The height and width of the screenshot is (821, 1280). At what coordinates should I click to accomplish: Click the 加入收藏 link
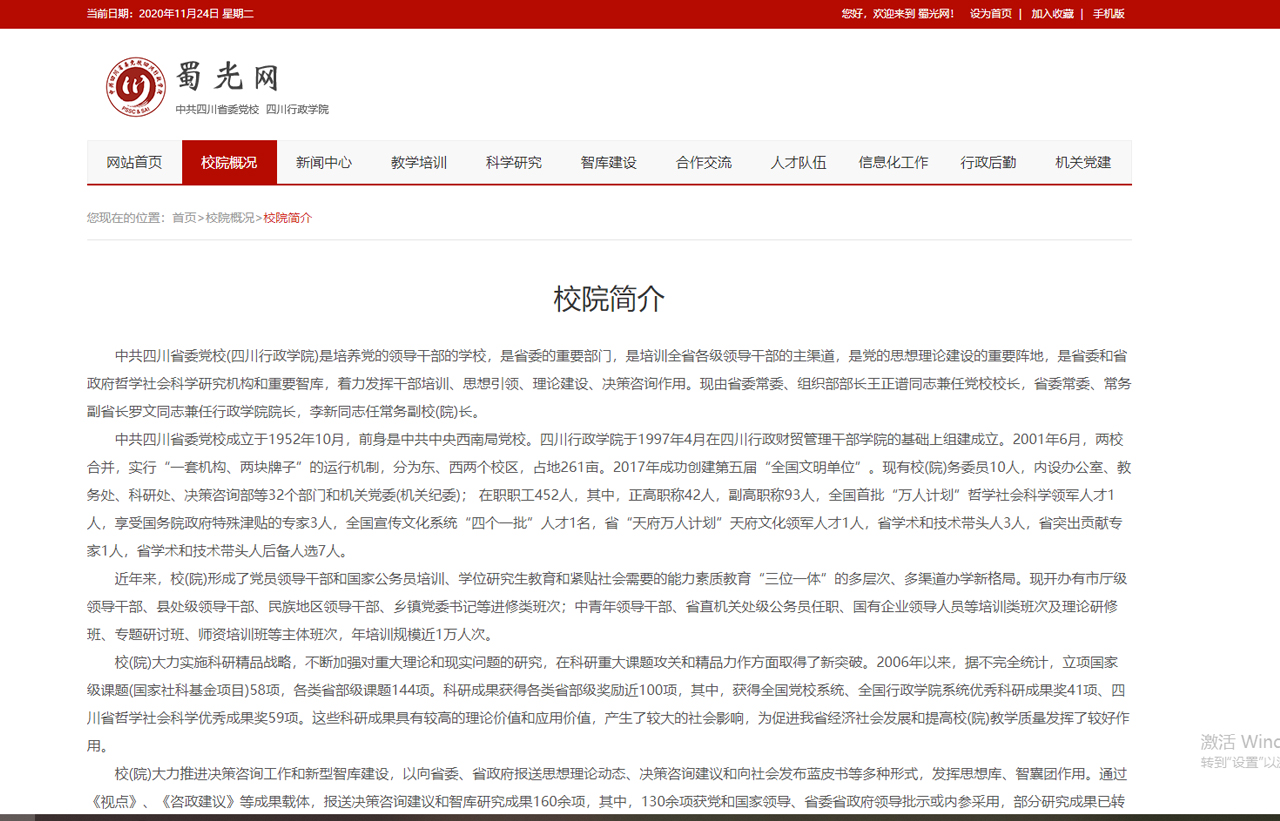[1052, 14]
